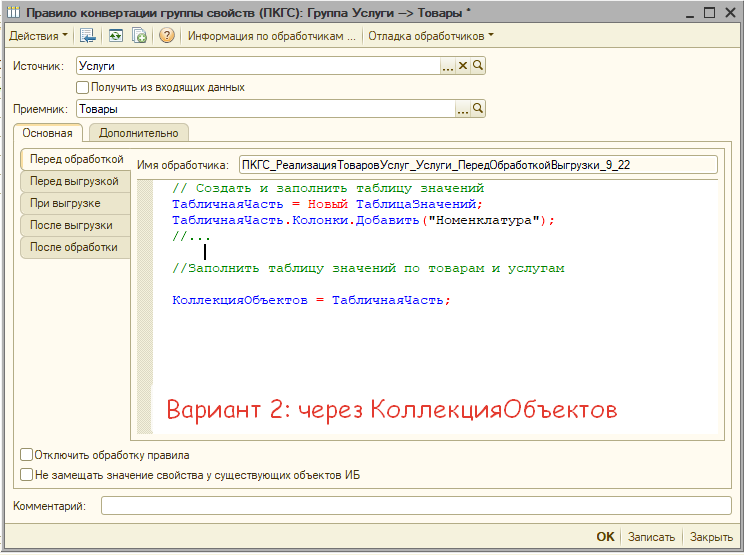The height and width of the screenshot is (555, 744).
Task: Click the Имя обработчика field
Action: (x=478, y=165)
